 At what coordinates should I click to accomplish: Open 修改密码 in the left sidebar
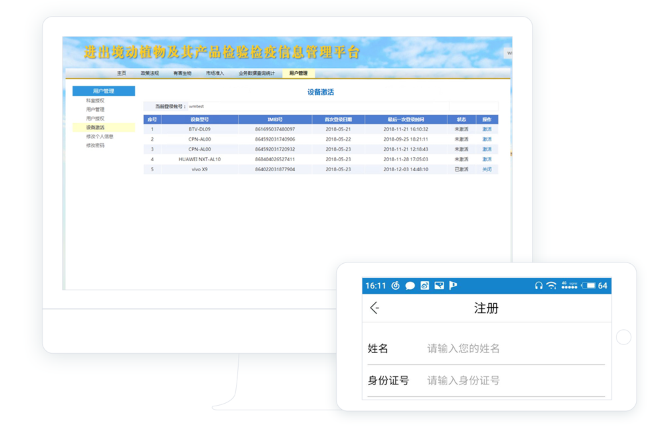[x=95, y=146]
